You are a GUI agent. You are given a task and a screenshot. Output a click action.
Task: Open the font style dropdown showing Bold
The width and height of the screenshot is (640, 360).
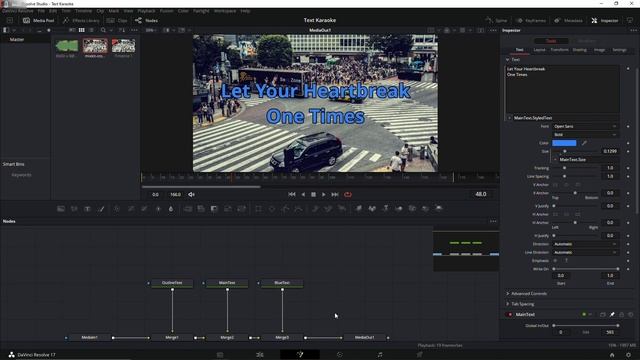585,135
